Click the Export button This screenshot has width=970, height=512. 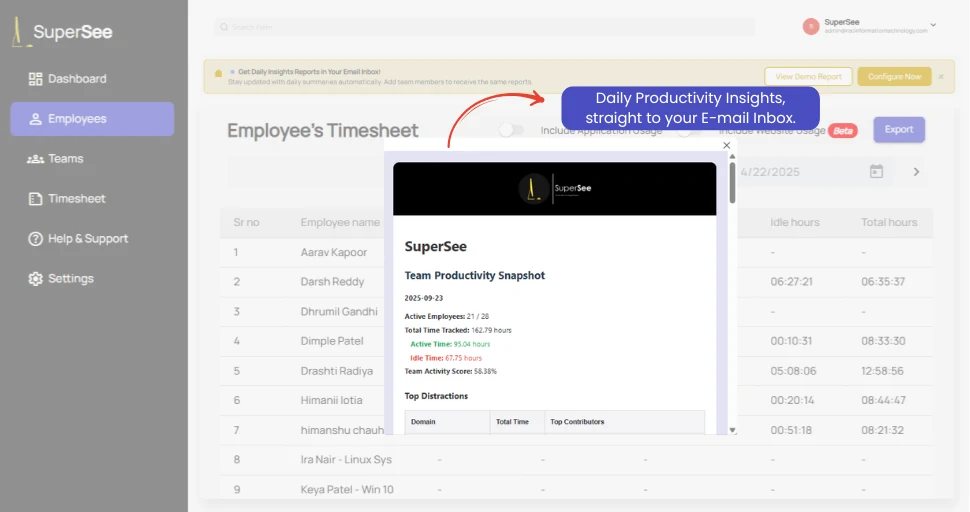[899, 129]
